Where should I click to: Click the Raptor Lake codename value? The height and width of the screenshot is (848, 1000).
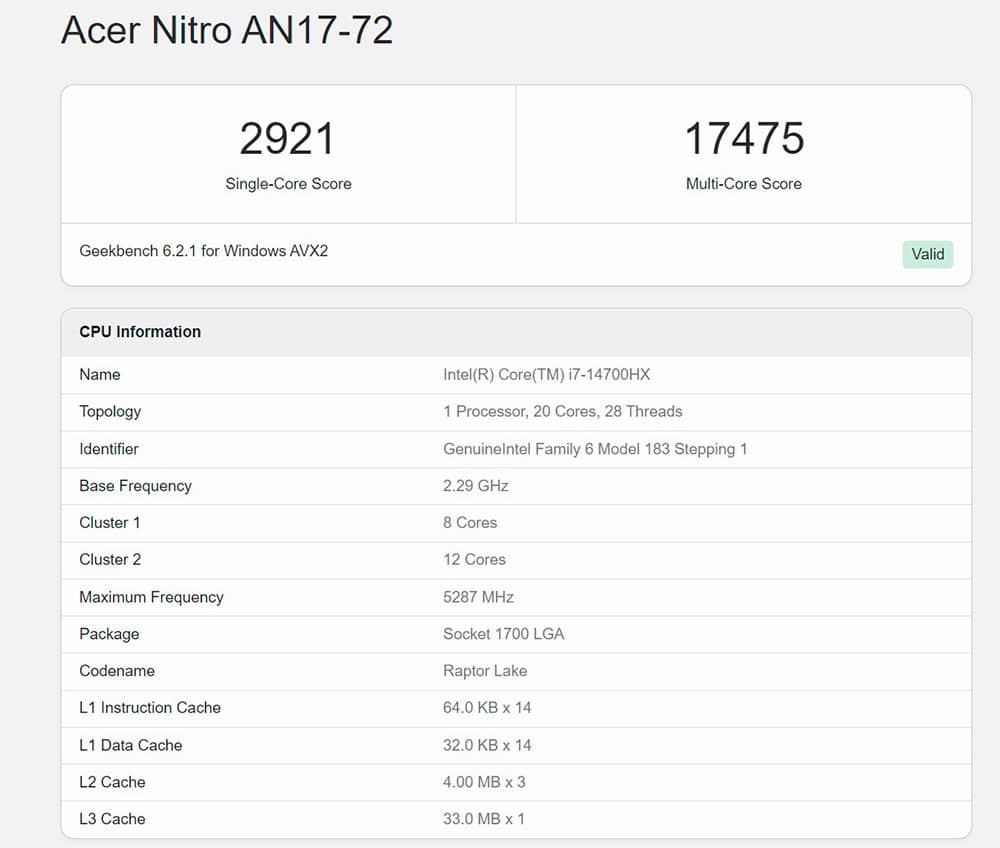click(485, 671)
